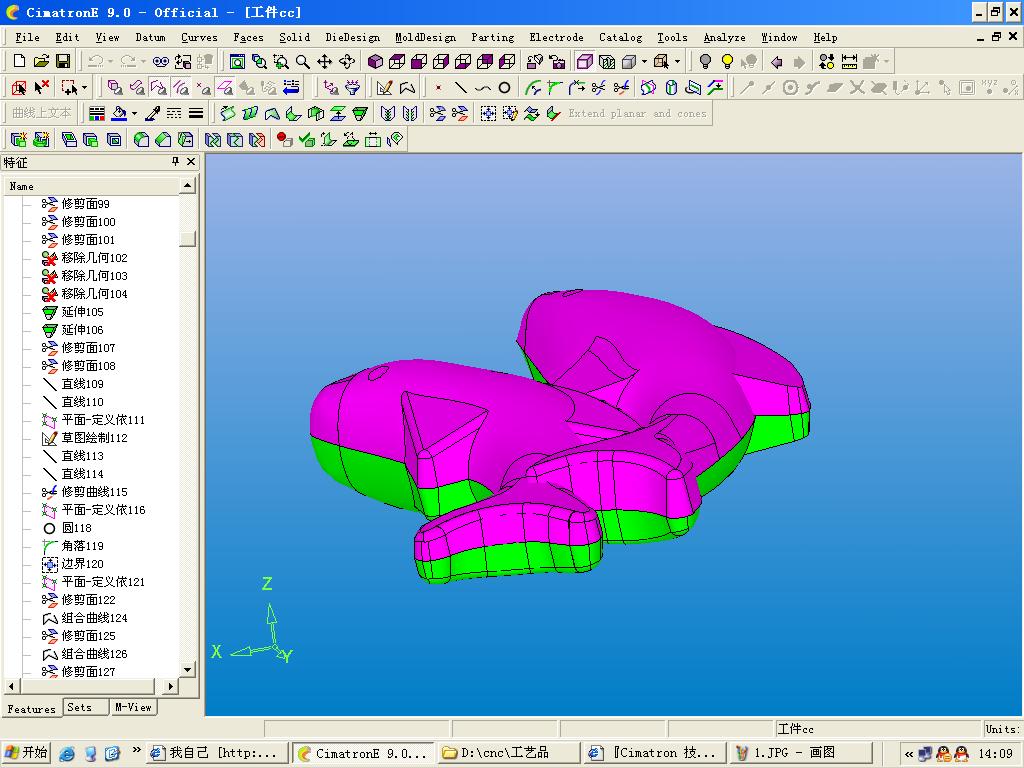Toggle the second object-type selection filter
Image resolution: width=1024 pixels, height=768 pixels.
[137, 87]
